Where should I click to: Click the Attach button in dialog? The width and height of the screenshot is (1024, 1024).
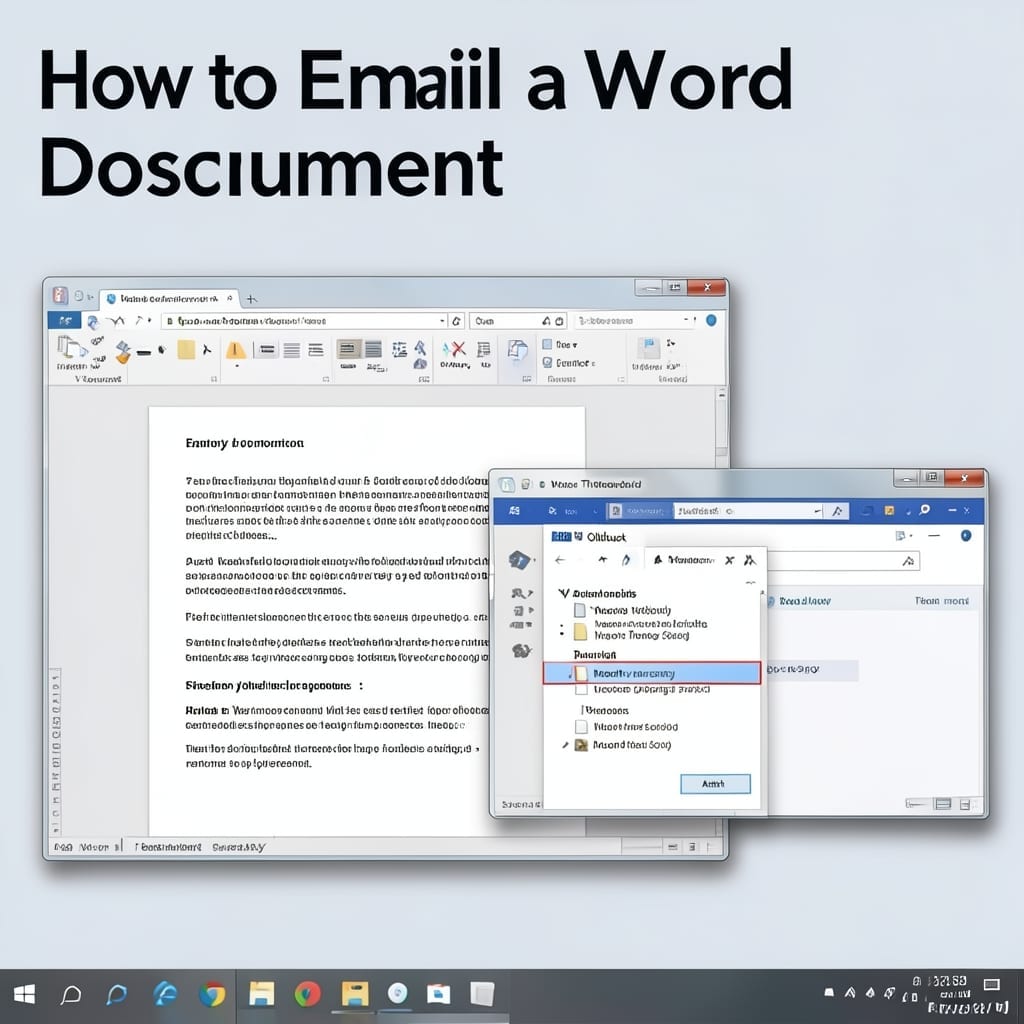[715, 784]
